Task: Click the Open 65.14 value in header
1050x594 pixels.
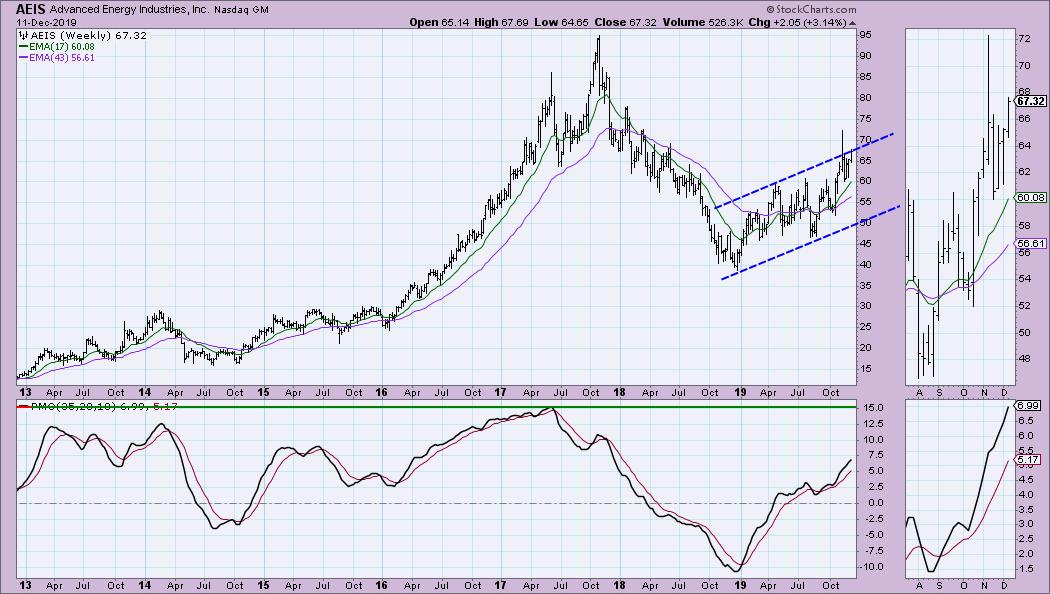Action: click(x=438, y=22)
